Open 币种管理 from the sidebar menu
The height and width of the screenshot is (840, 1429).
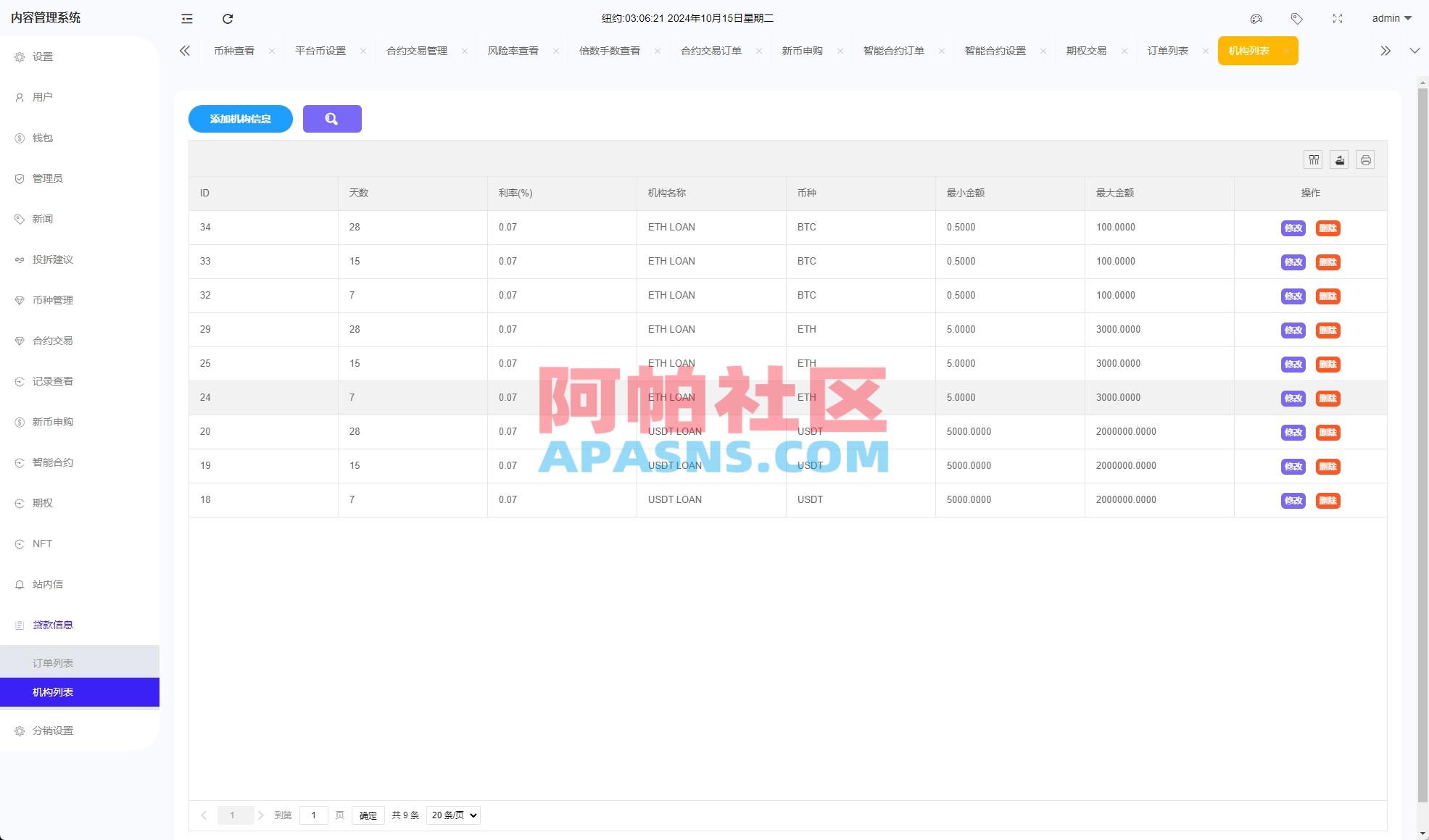click(x=53, y=299)
